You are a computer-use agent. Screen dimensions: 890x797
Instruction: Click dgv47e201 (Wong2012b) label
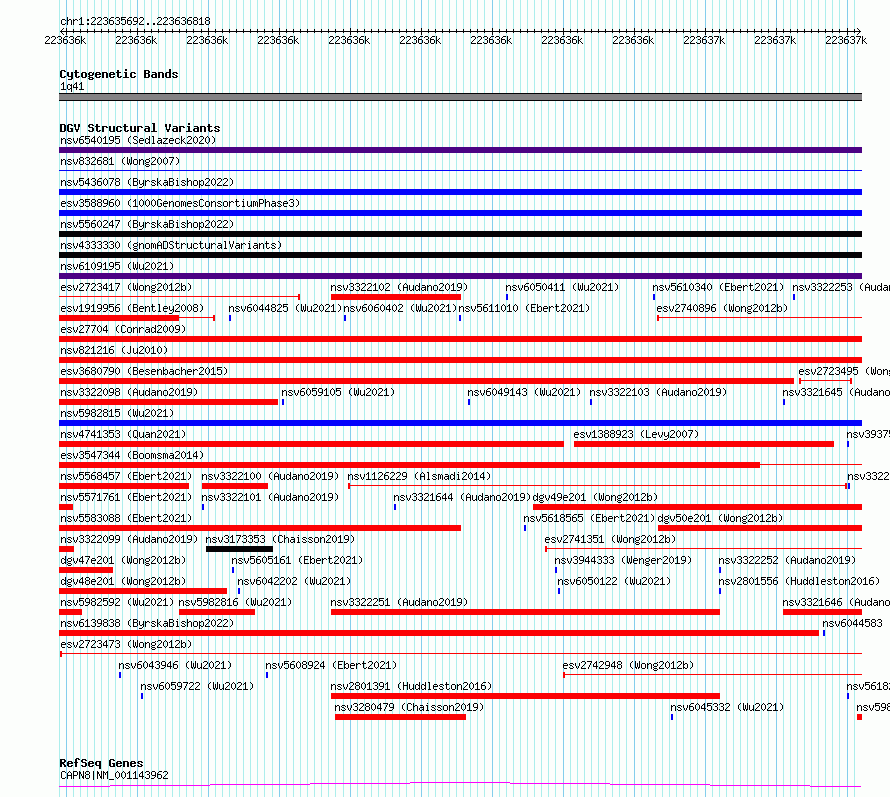tap(123, 560)
